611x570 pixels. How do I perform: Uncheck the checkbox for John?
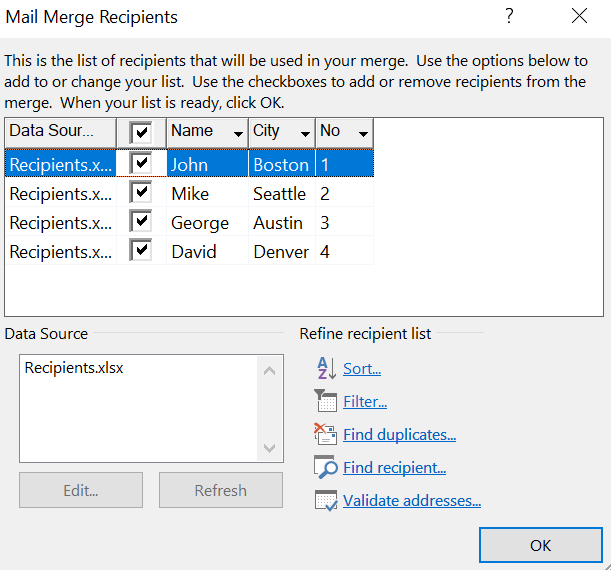click(x=141, y=163)
